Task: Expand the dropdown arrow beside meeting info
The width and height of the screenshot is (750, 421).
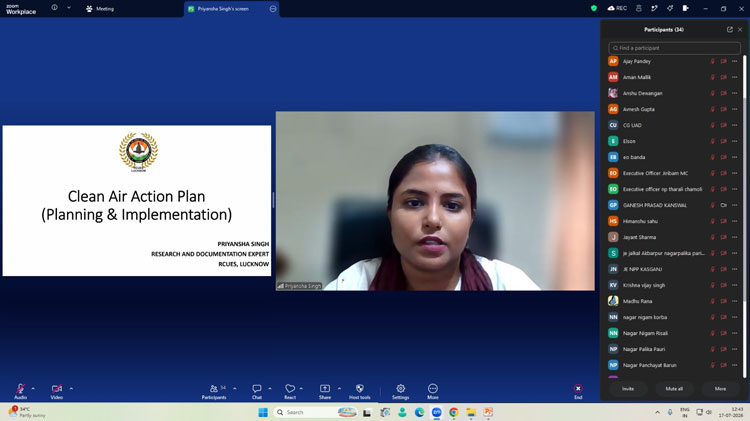Action: coord(69,8)
